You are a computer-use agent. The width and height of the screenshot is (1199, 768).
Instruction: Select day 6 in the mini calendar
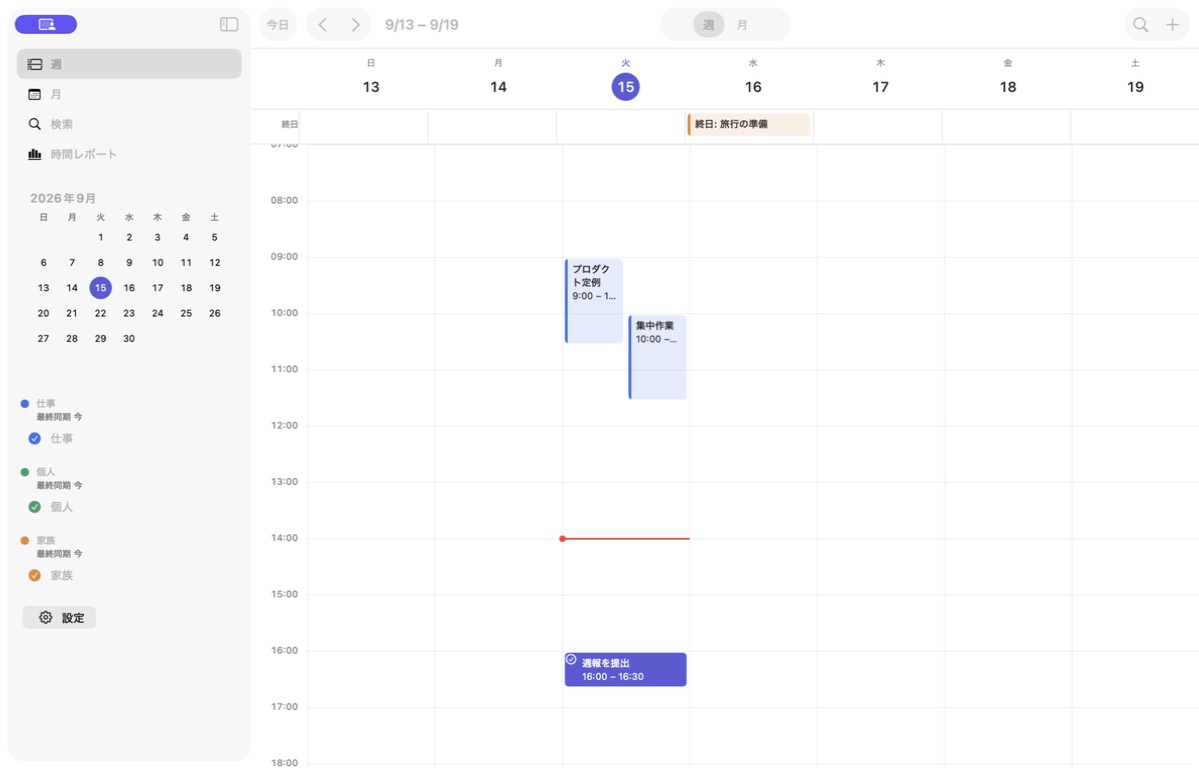(44, 262)
